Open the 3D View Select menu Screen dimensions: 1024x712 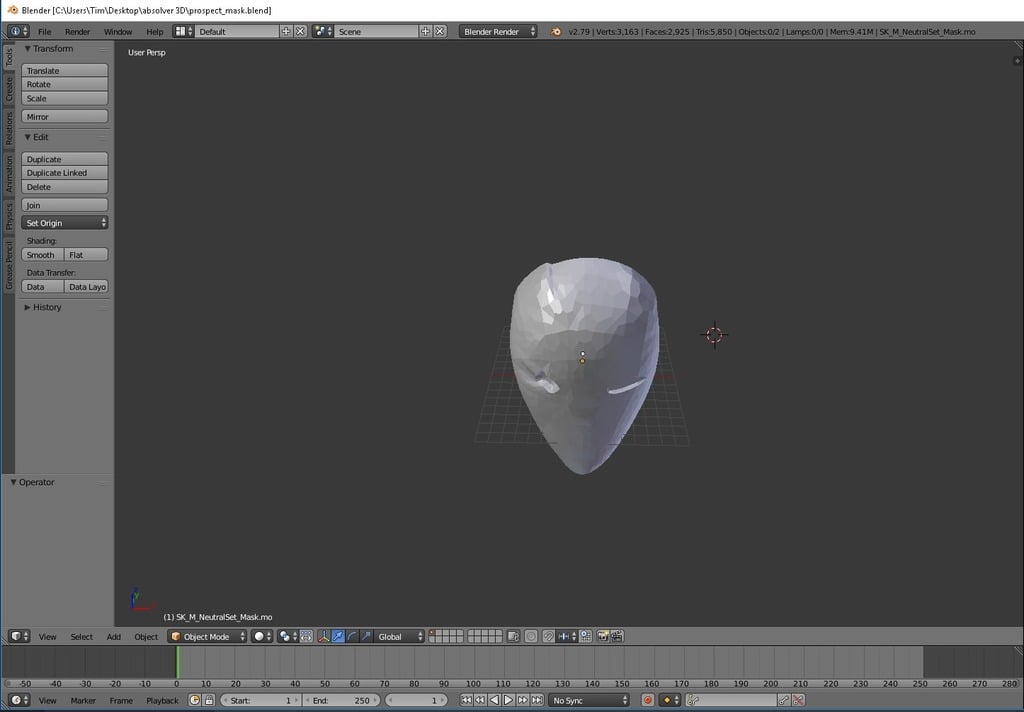coord(82,636)
